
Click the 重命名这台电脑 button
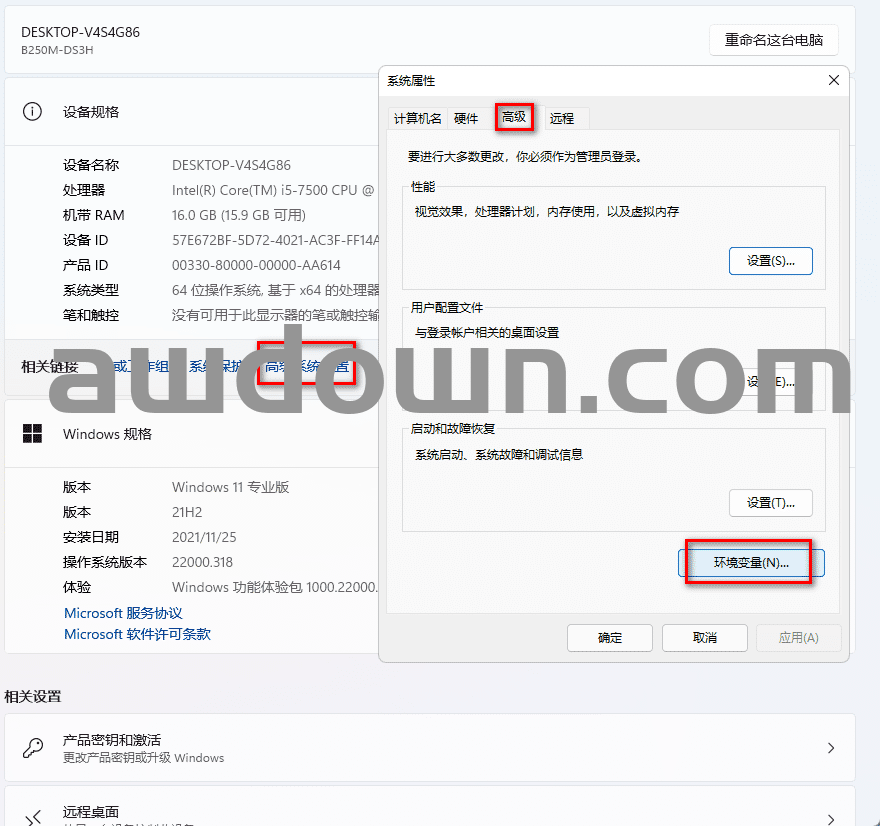(x=773, y=40)
